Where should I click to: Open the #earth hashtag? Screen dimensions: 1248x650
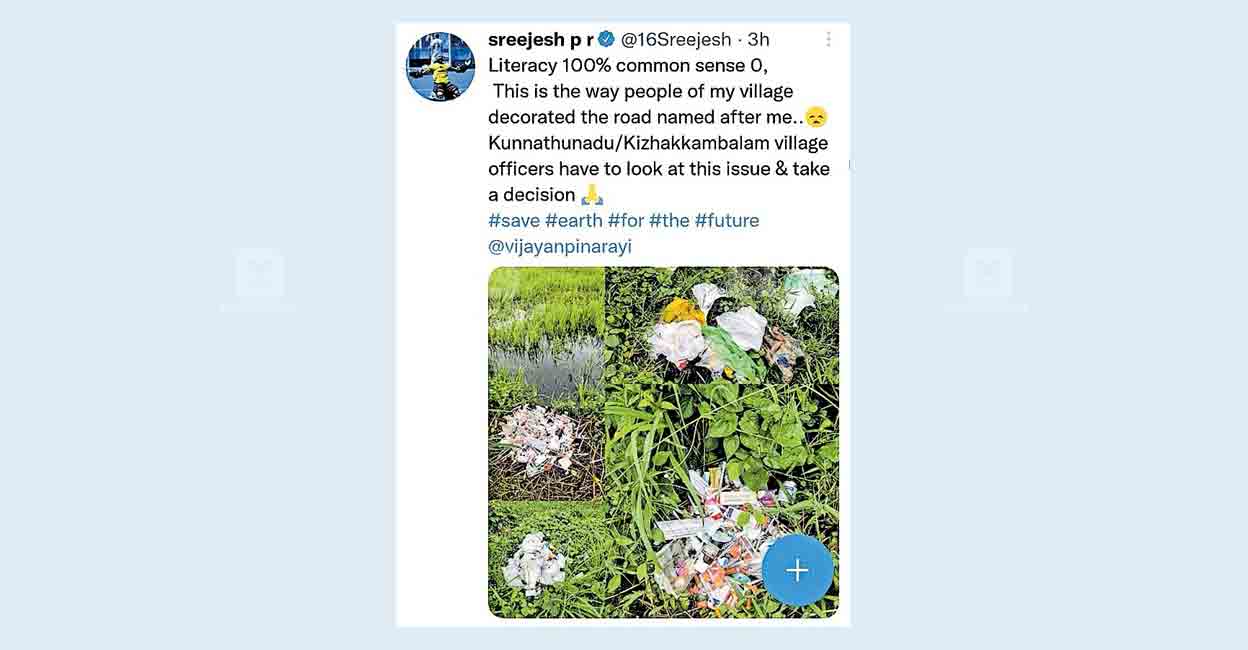pos(573,220)
